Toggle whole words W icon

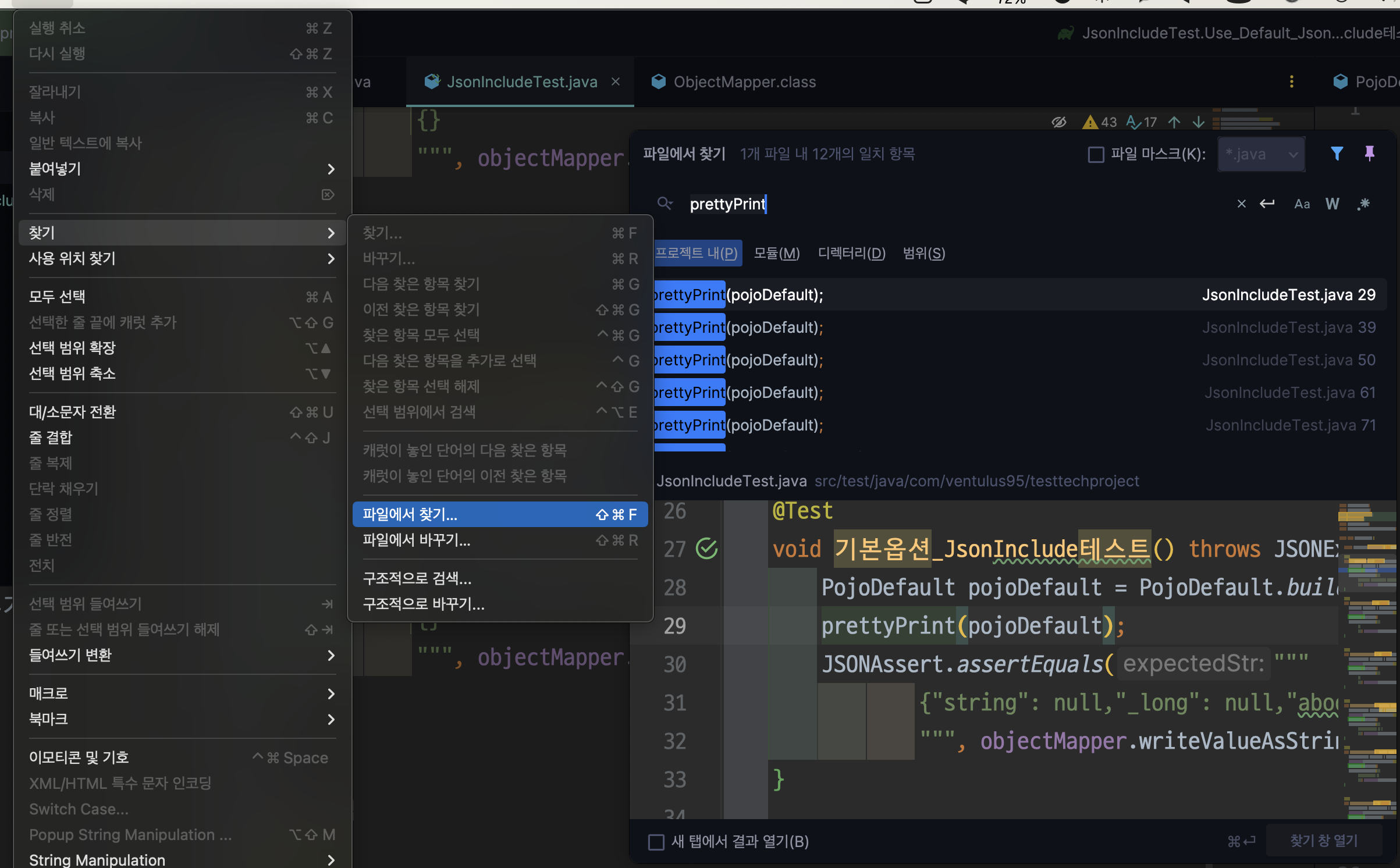point(1332,204)
